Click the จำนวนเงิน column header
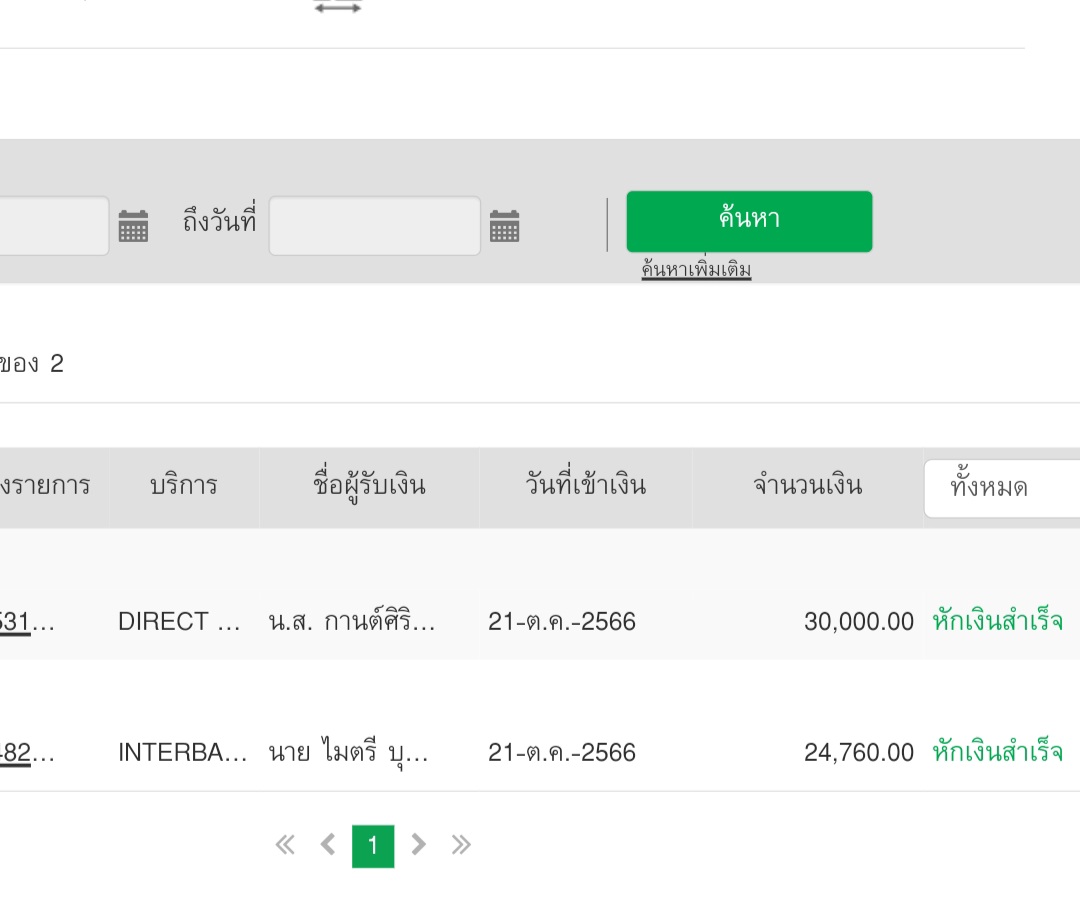 tap(807, 487)
